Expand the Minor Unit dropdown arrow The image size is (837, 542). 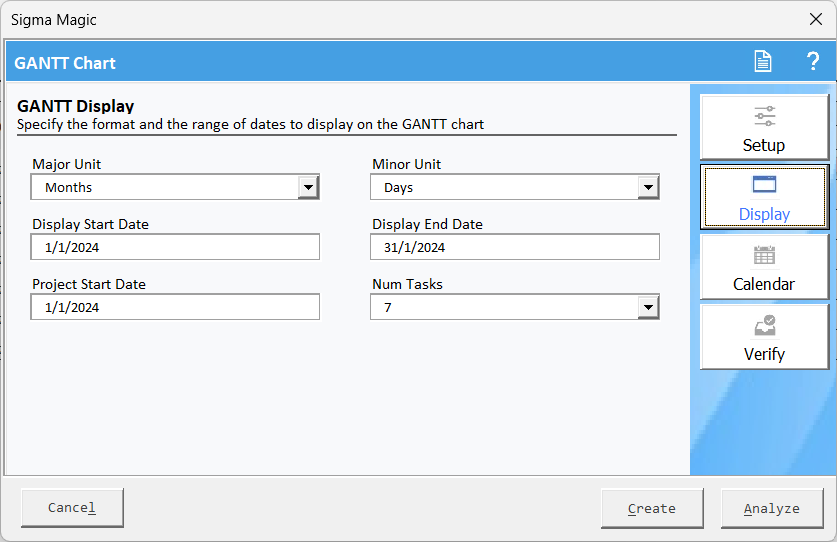click(x=648, y=187)
